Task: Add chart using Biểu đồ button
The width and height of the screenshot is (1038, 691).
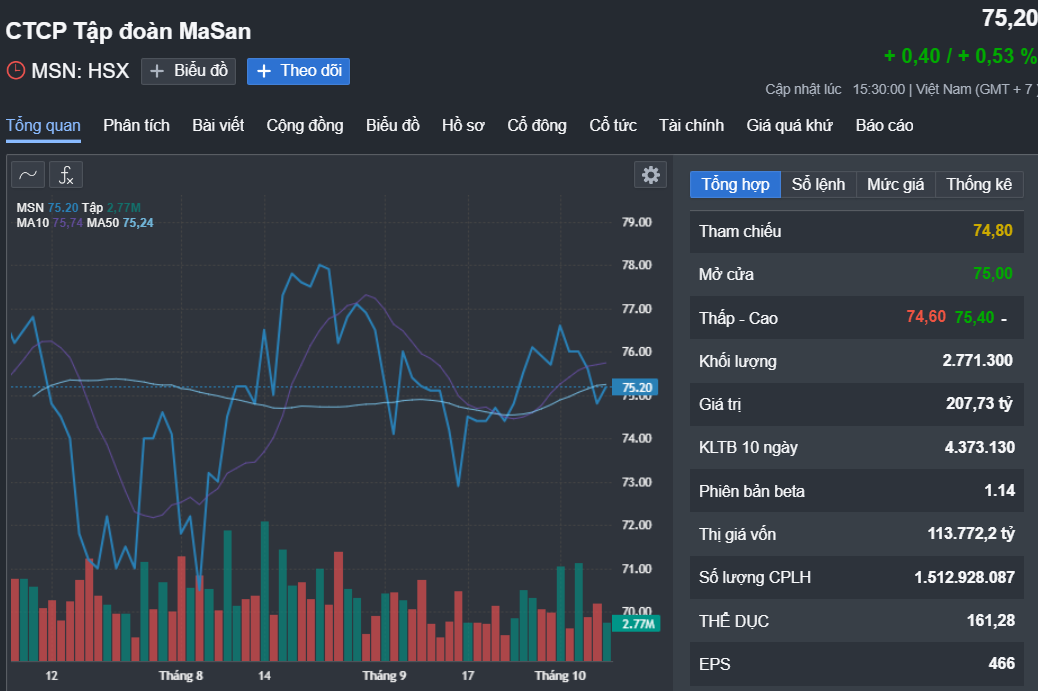Action: pyautogui.click(x=188, y=71)
